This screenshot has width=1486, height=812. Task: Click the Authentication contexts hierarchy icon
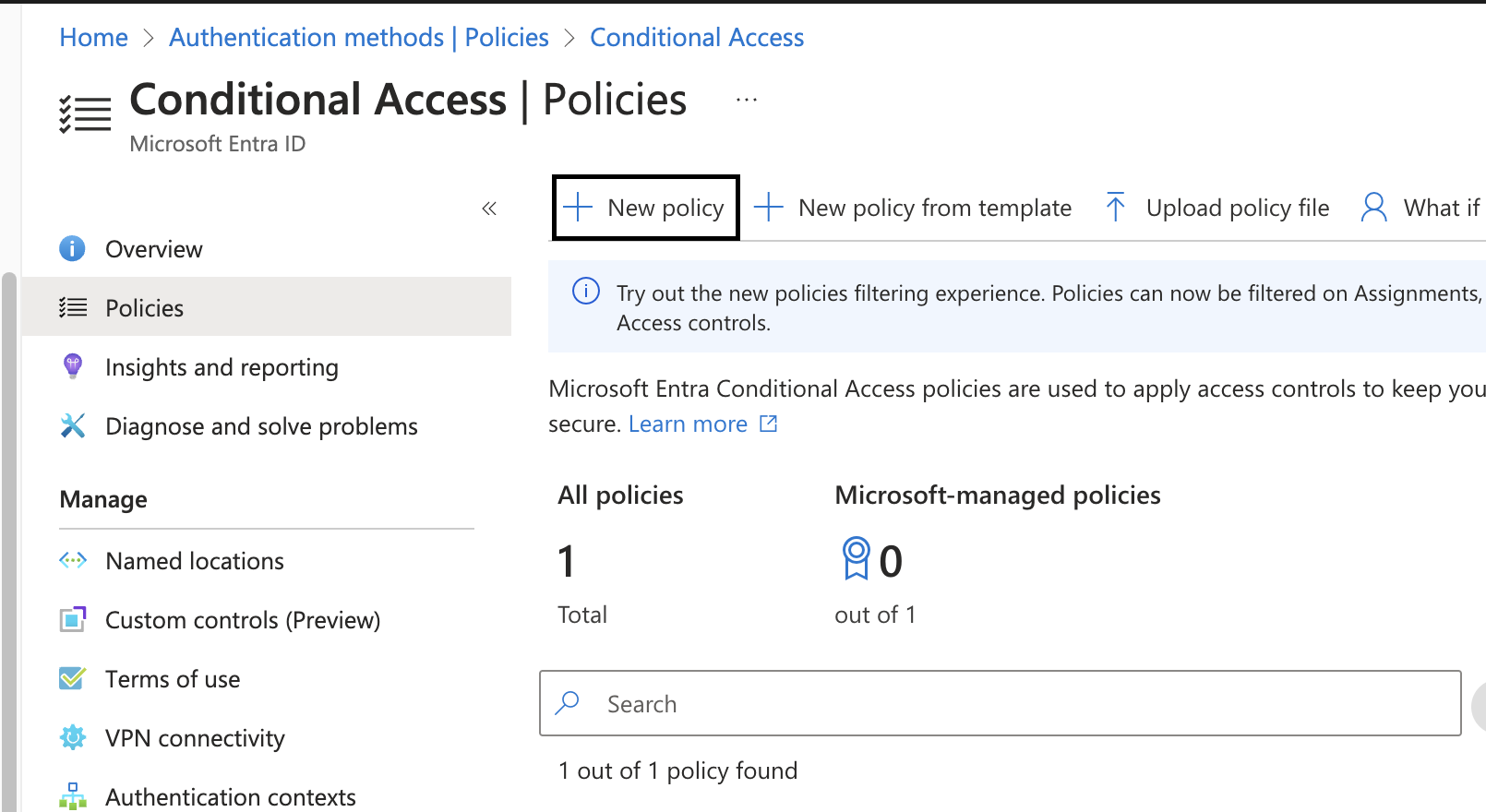(x=73, y=796)
